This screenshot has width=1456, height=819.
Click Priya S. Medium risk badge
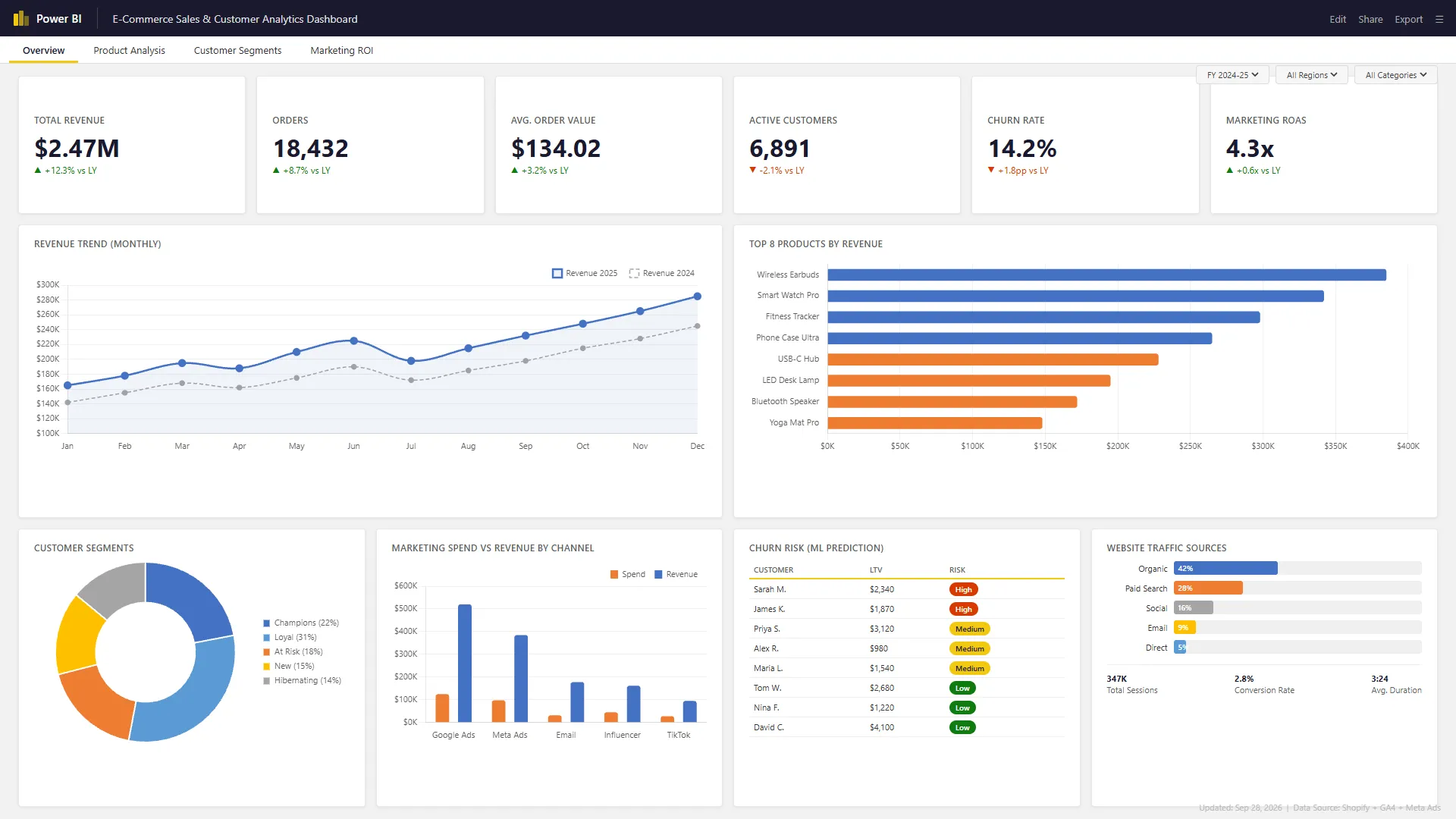tap(969, 629)
